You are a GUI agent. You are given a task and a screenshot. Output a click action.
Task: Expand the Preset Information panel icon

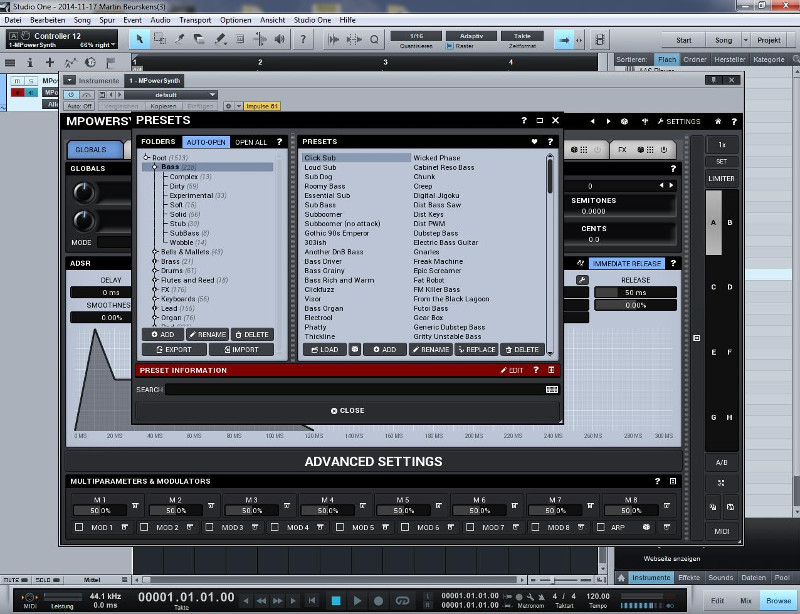[x=551, y=370]
